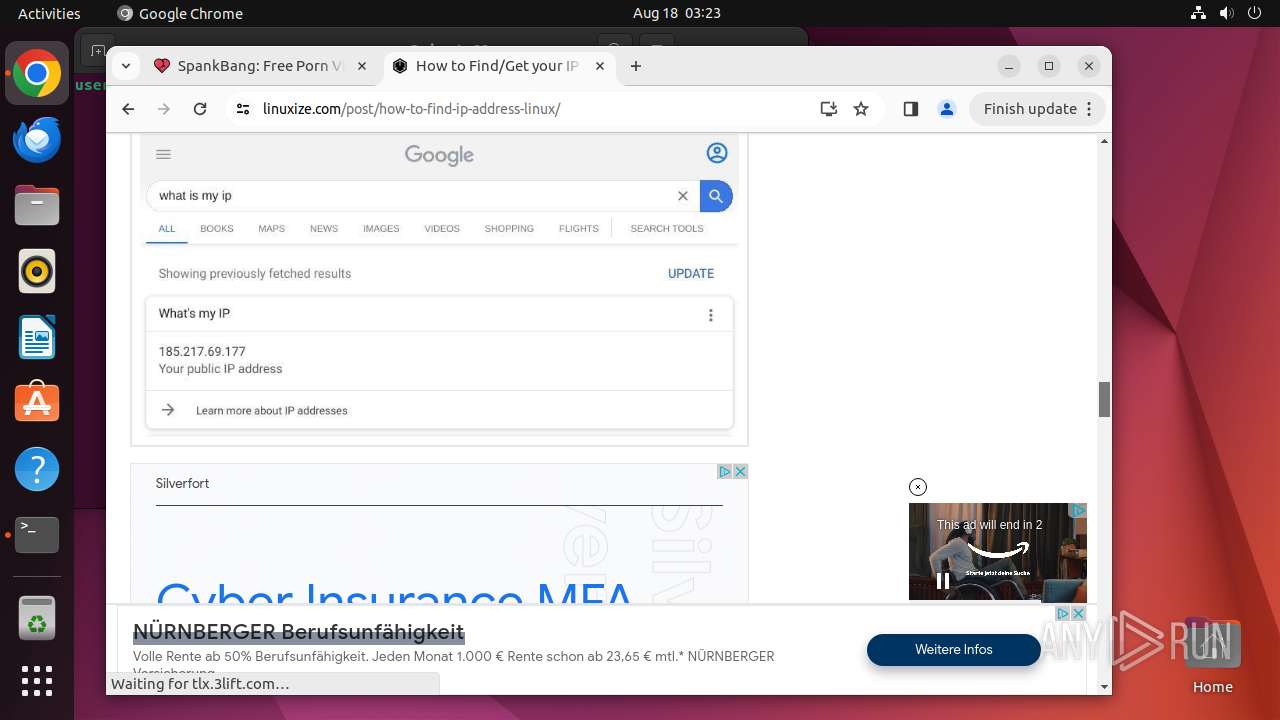Open the network status indicator

[1199, 13]
